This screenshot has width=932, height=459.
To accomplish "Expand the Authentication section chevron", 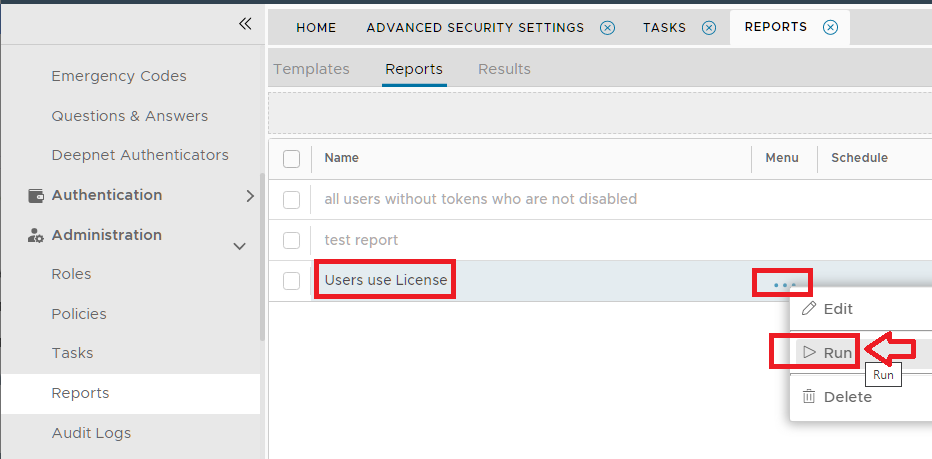I will point(250,196).
